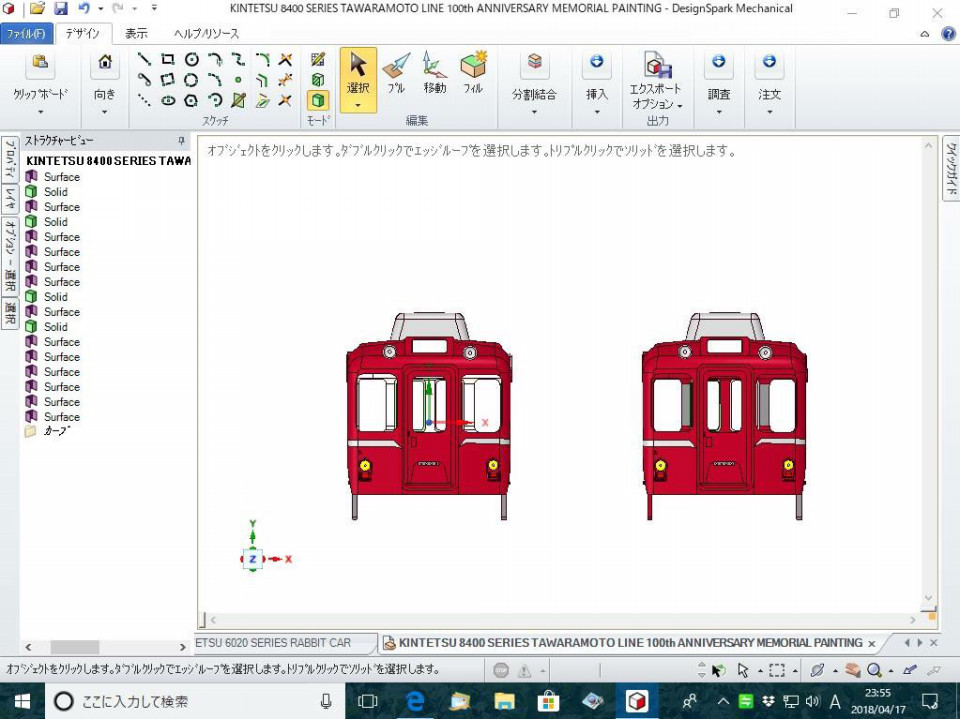The width and height of the screenshot is (960, 719).
Task: Open the File (ファイル) menu
Action: click(x=26, y=33)
